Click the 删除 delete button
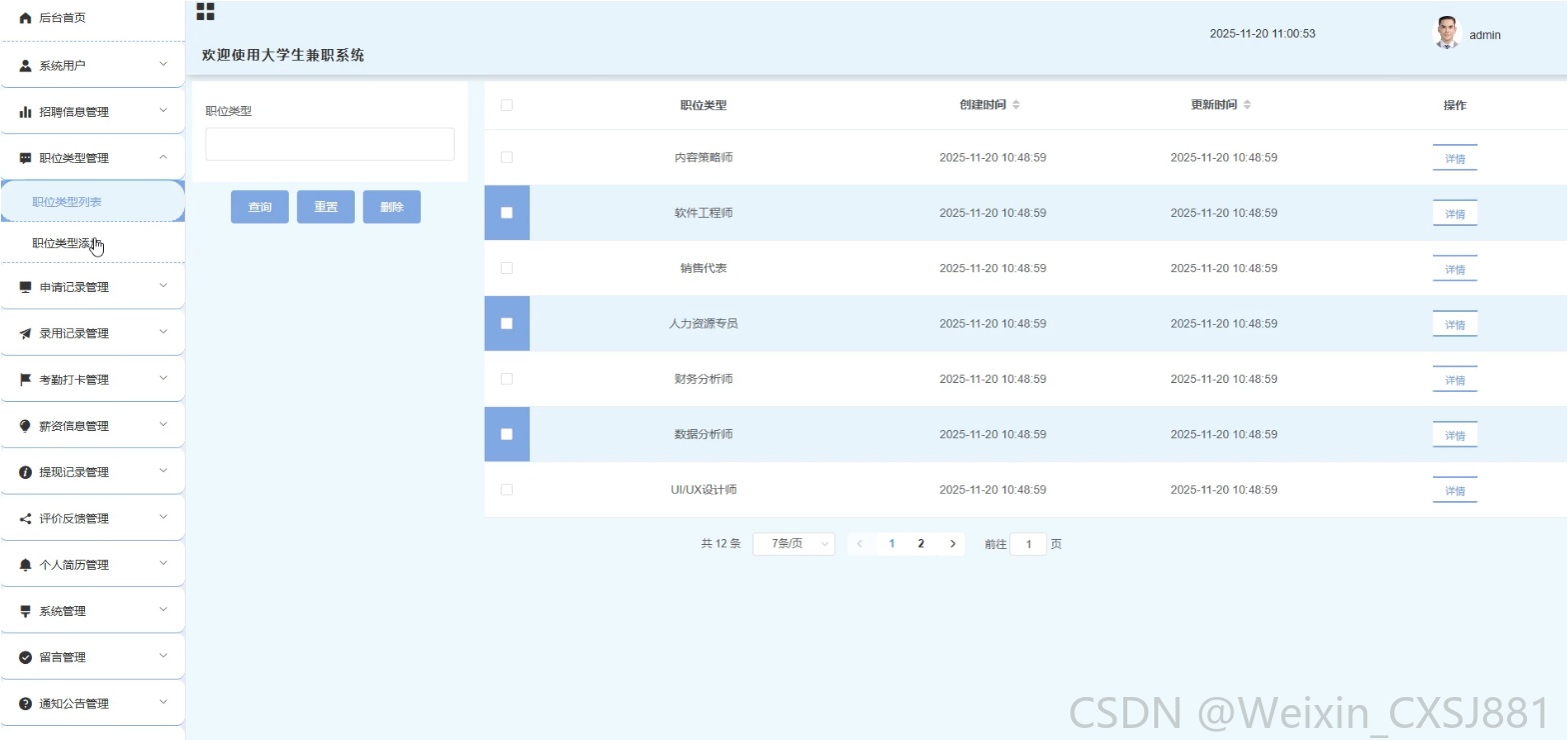This screenshot has width=1568, height=741. (392, 207)
